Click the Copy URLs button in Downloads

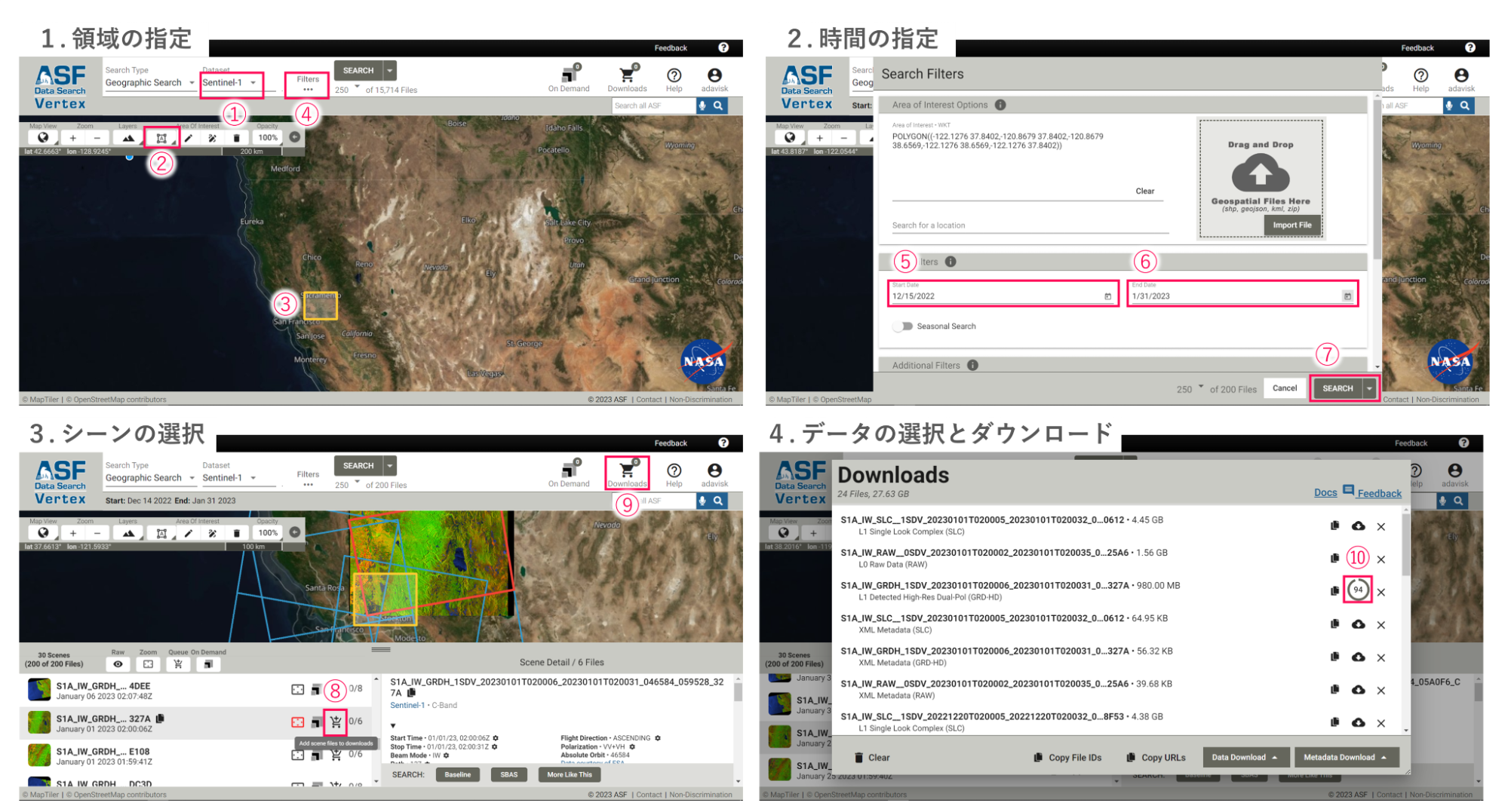(1156, 758)
